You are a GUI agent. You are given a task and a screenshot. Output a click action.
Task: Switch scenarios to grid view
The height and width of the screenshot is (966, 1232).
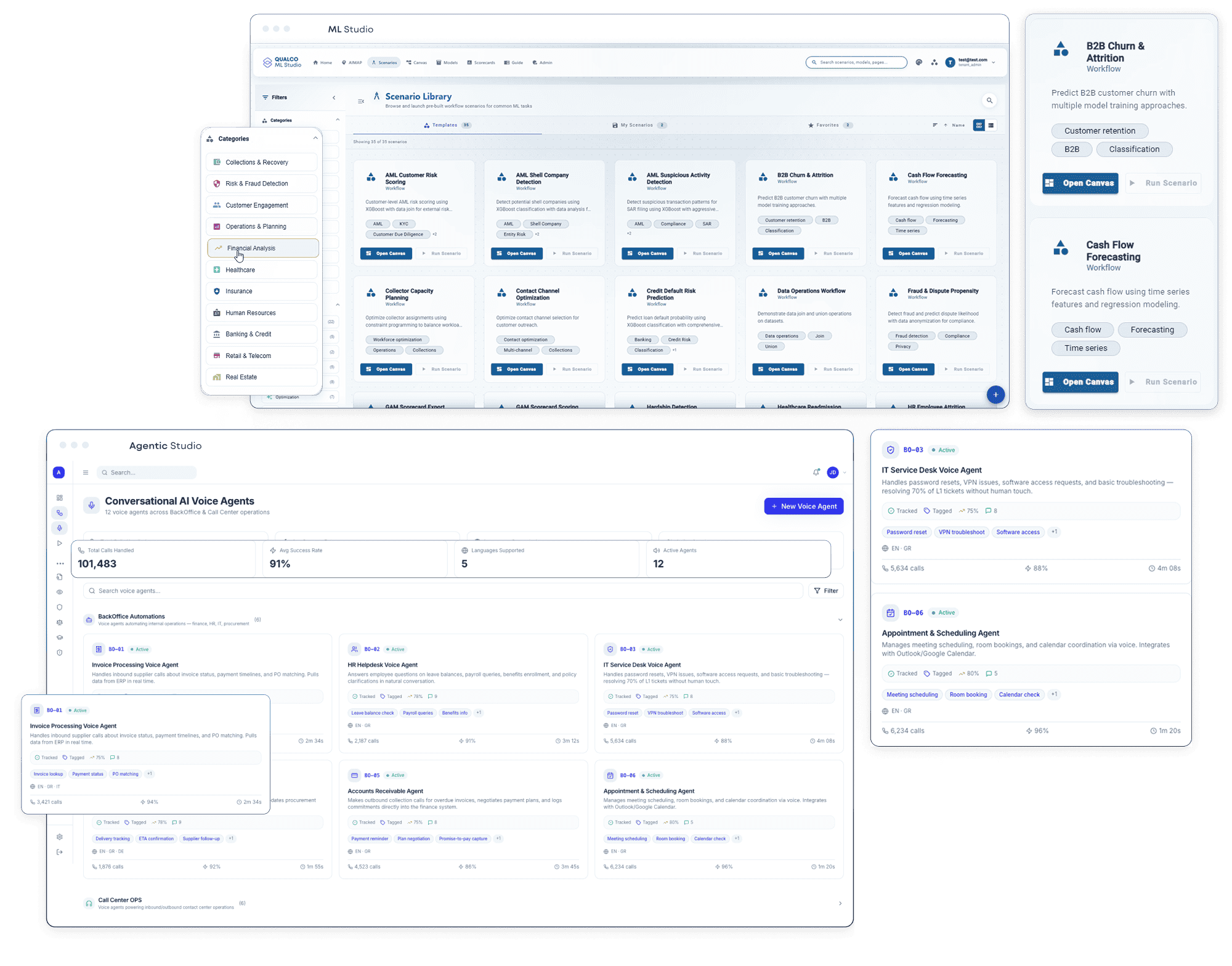click(979, 125)
